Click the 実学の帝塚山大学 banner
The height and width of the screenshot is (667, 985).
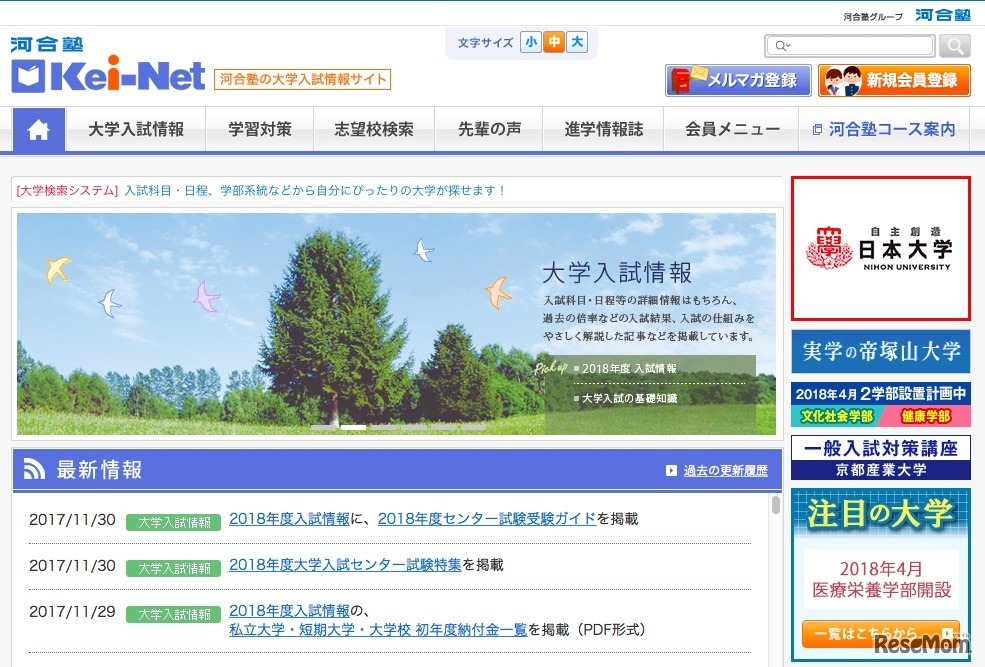click(x=881, y=351)
